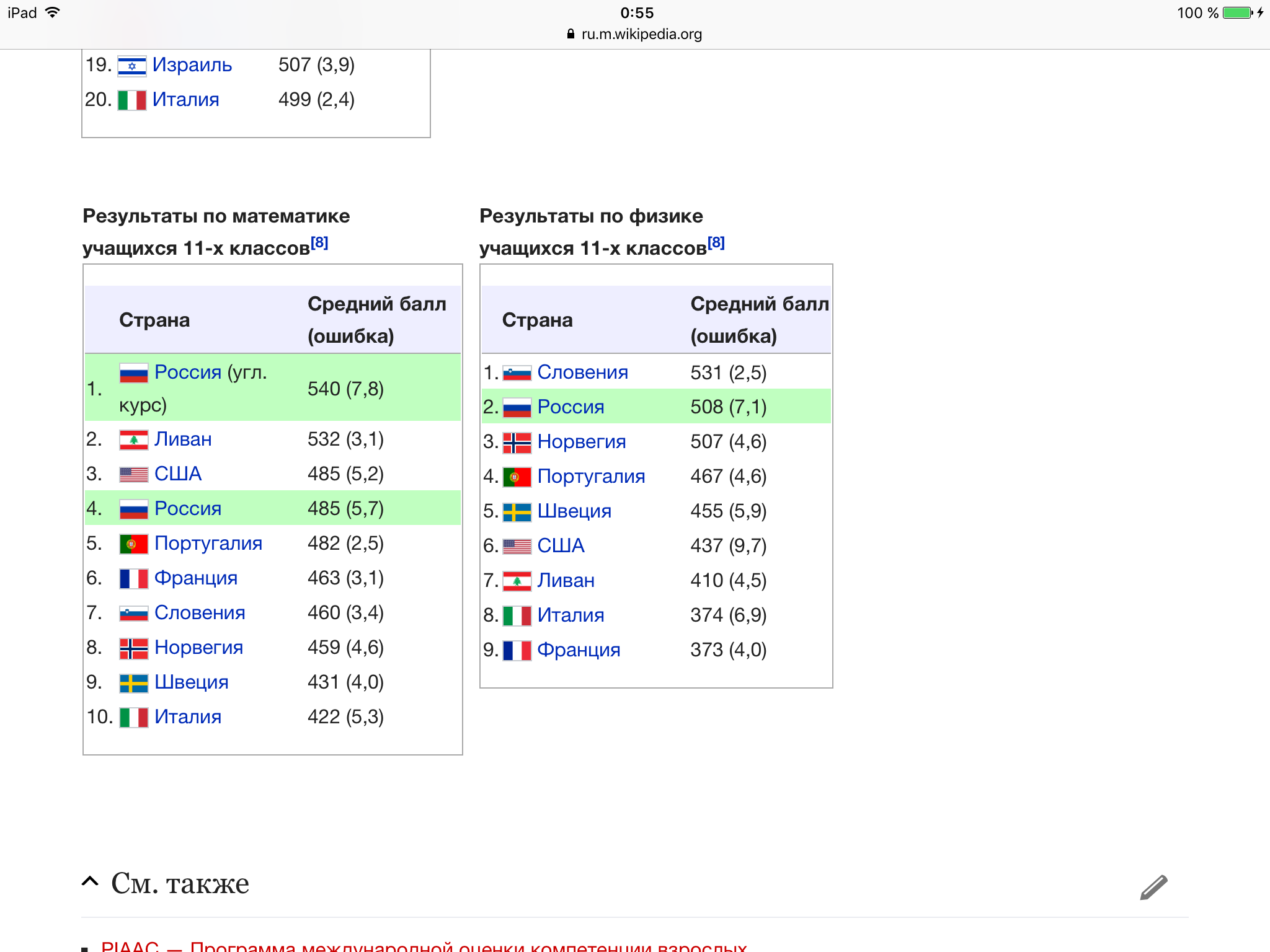Tap the France flag in the physics table

[x=517, y=651]
